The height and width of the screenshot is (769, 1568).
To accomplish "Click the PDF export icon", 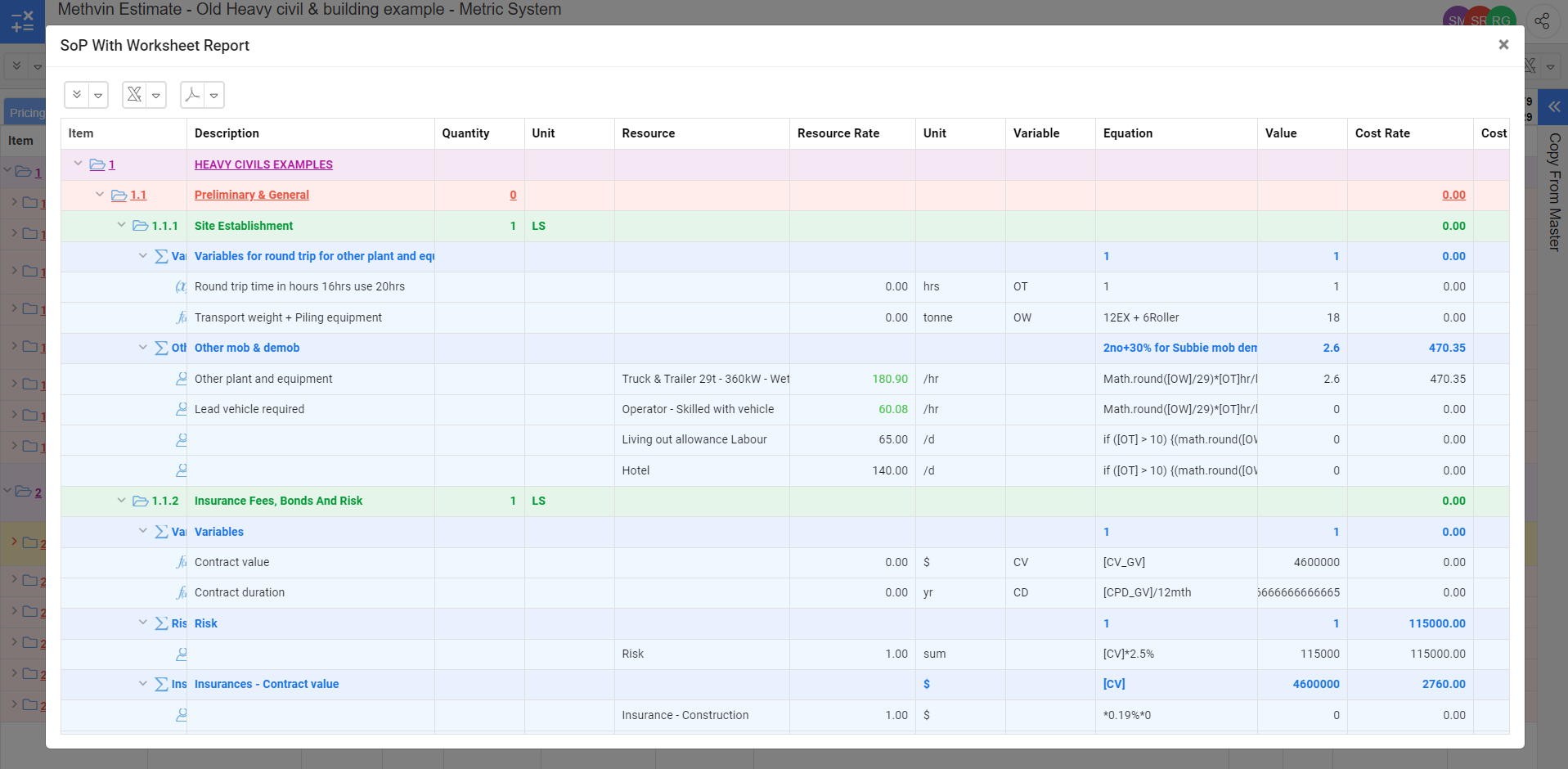I will pyautogui.click(x=193, y=95).
